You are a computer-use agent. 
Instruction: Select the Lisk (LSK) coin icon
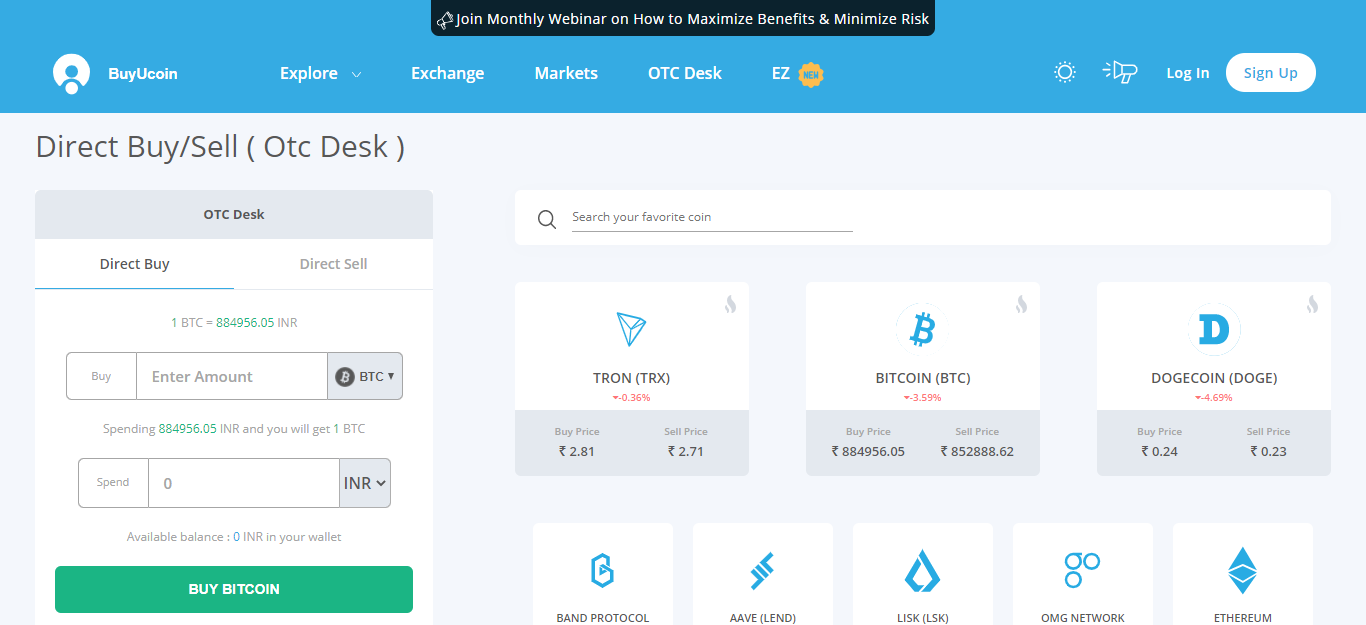(x=922, y=571)
